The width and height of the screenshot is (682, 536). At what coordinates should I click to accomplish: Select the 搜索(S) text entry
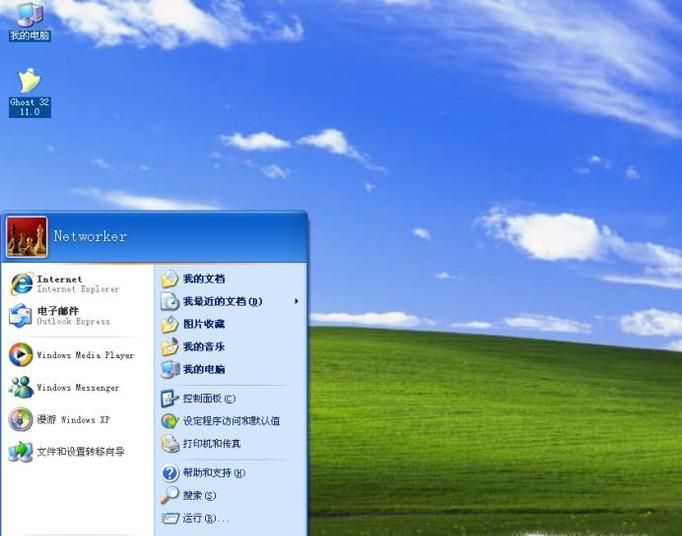pos(199,496)
